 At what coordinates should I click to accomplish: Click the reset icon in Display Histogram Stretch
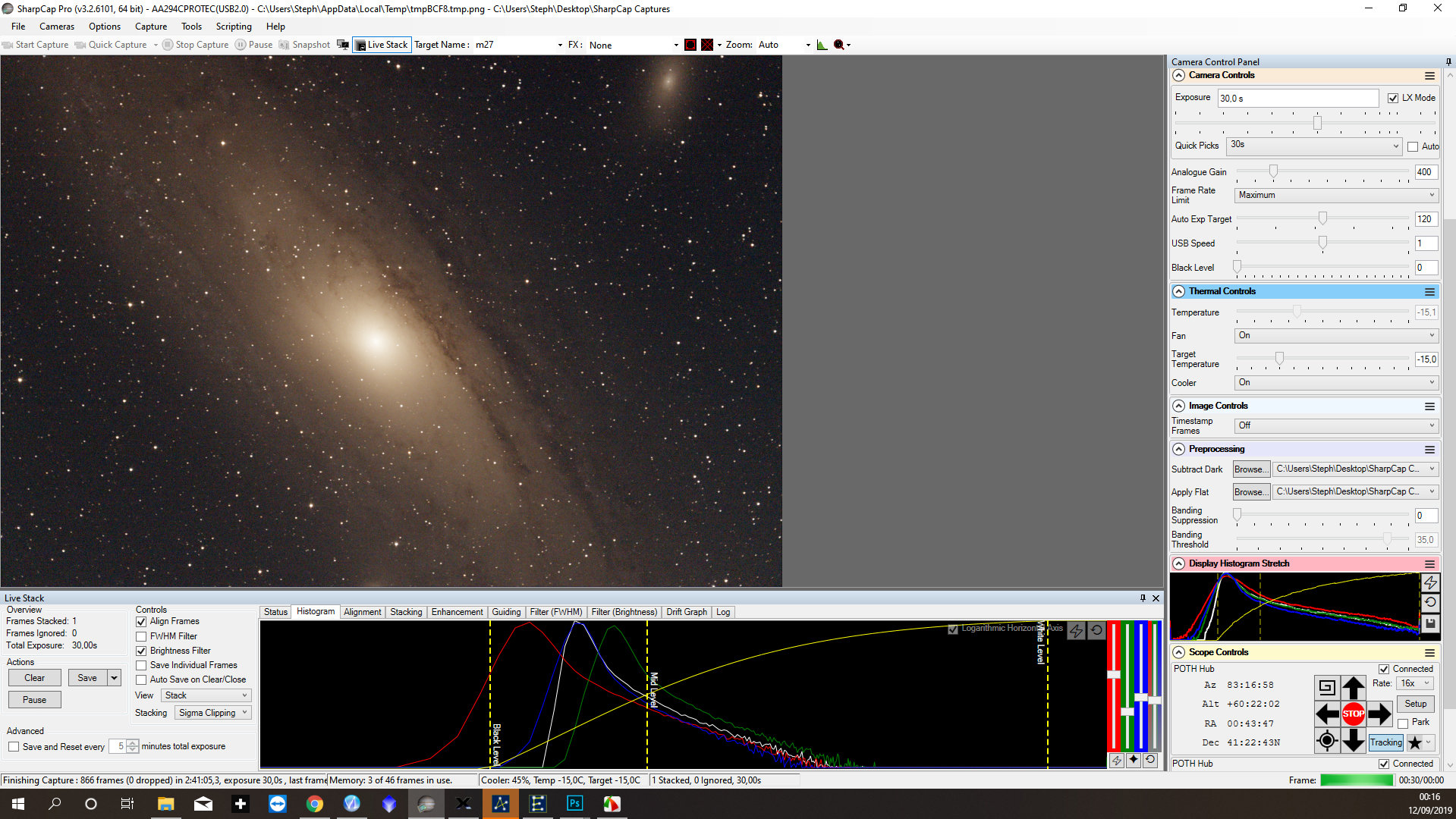pyautogui.click(x=1430, y=602)
